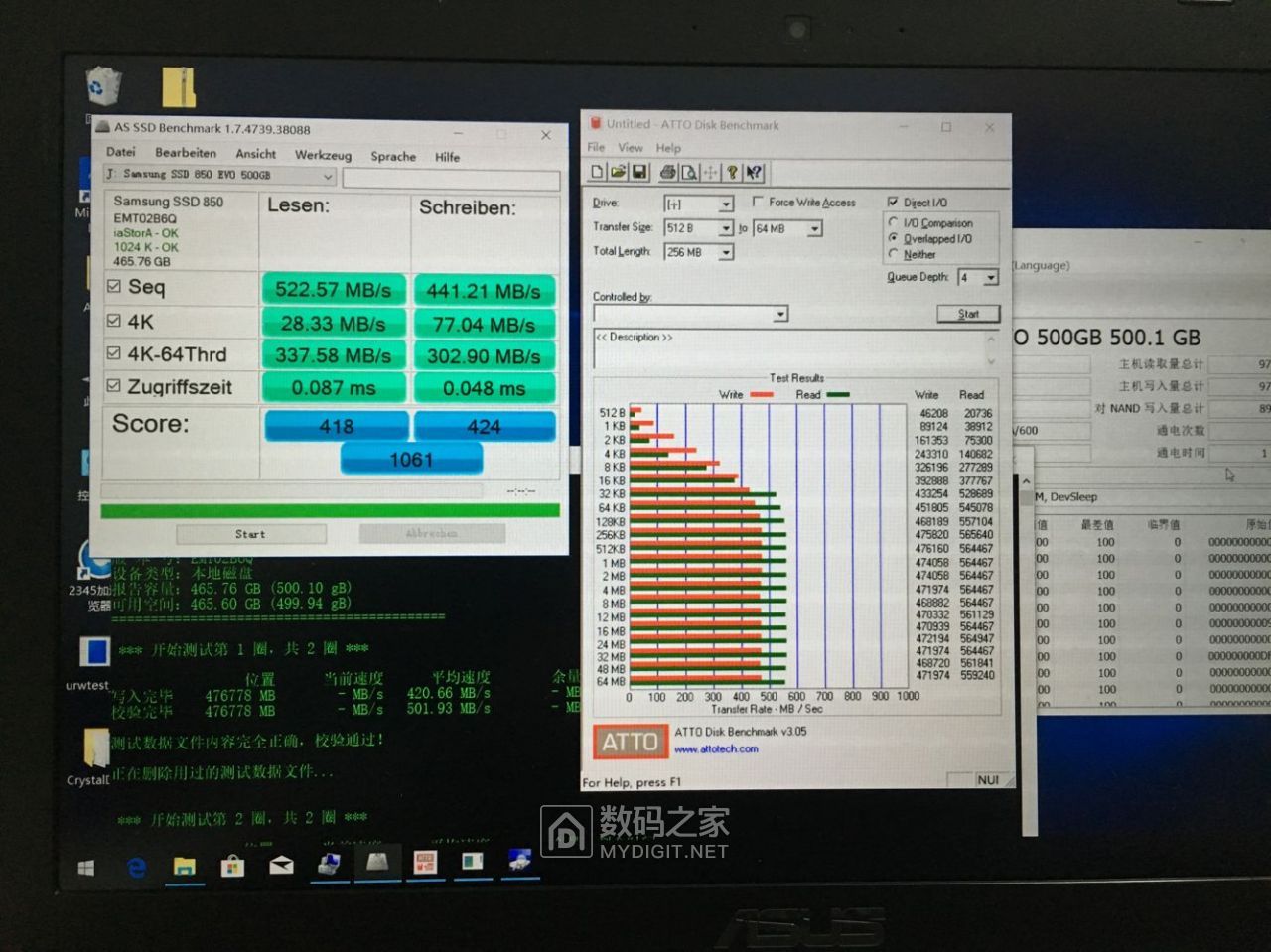Viewport: 1271px width, 952px height.
Task: Click the blue disk-stack taskbar icon
Action: click(329, 864)
